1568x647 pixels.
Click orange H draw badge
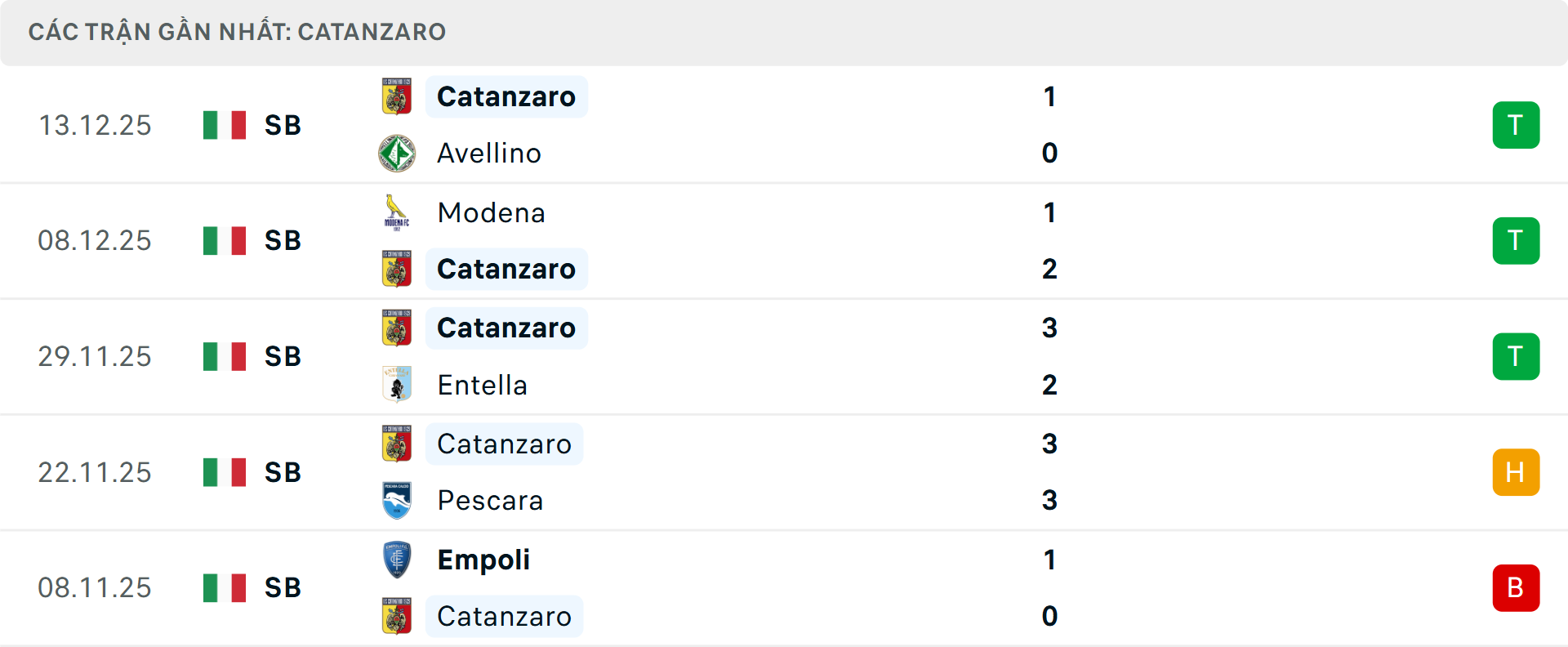point(1516,472)
